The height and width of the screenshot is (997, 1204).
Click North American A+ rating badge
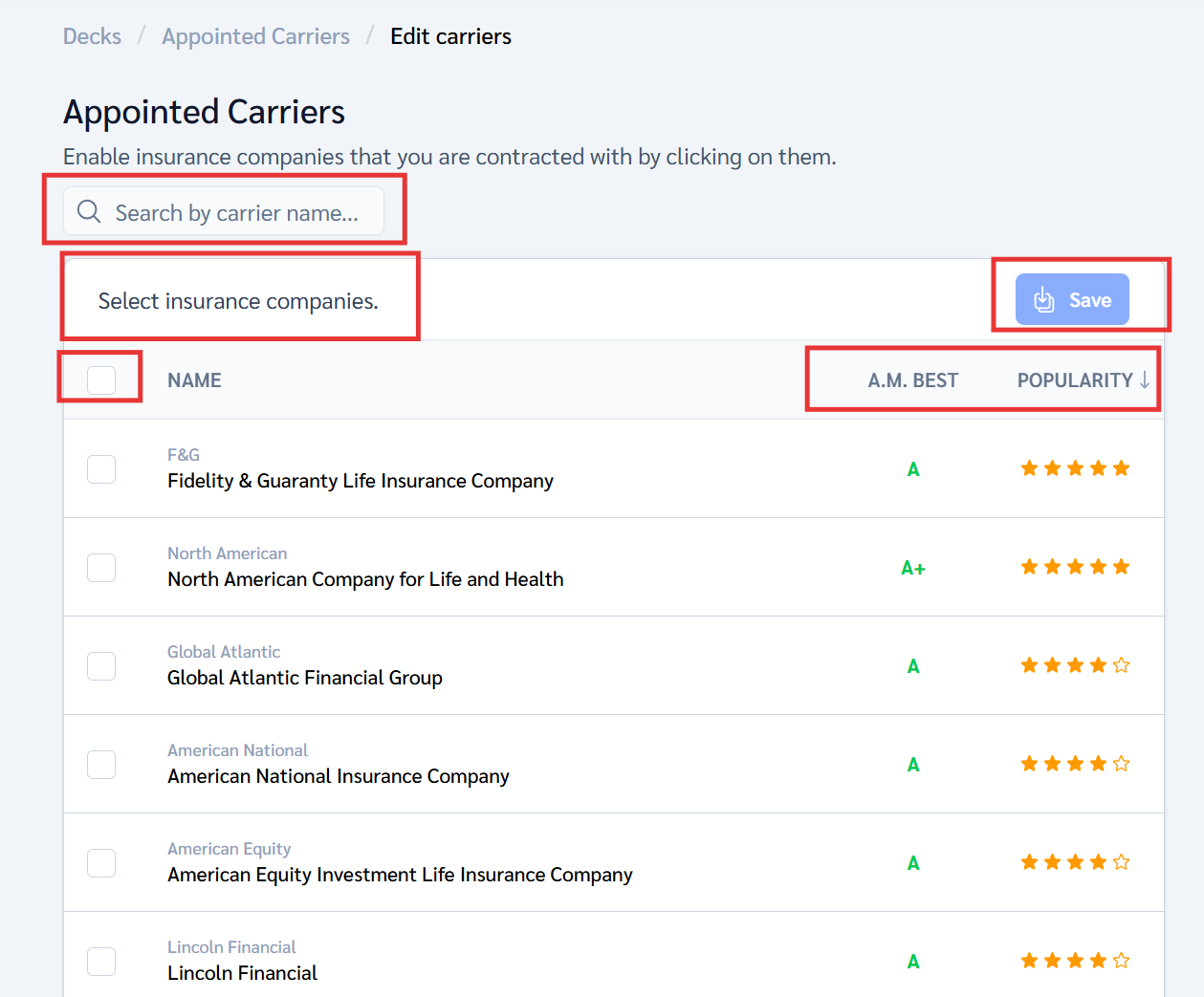point(913,569)
